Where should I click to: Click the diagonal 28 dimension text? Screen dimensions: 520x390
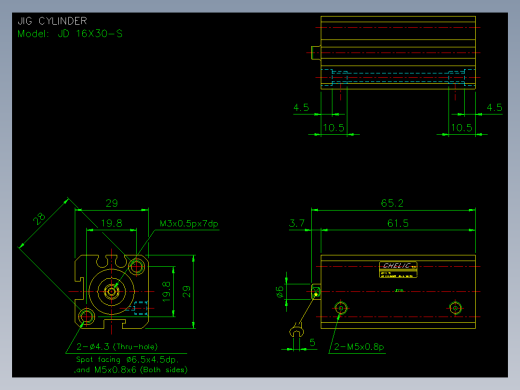pyautogui.click(x=39, y=219)
